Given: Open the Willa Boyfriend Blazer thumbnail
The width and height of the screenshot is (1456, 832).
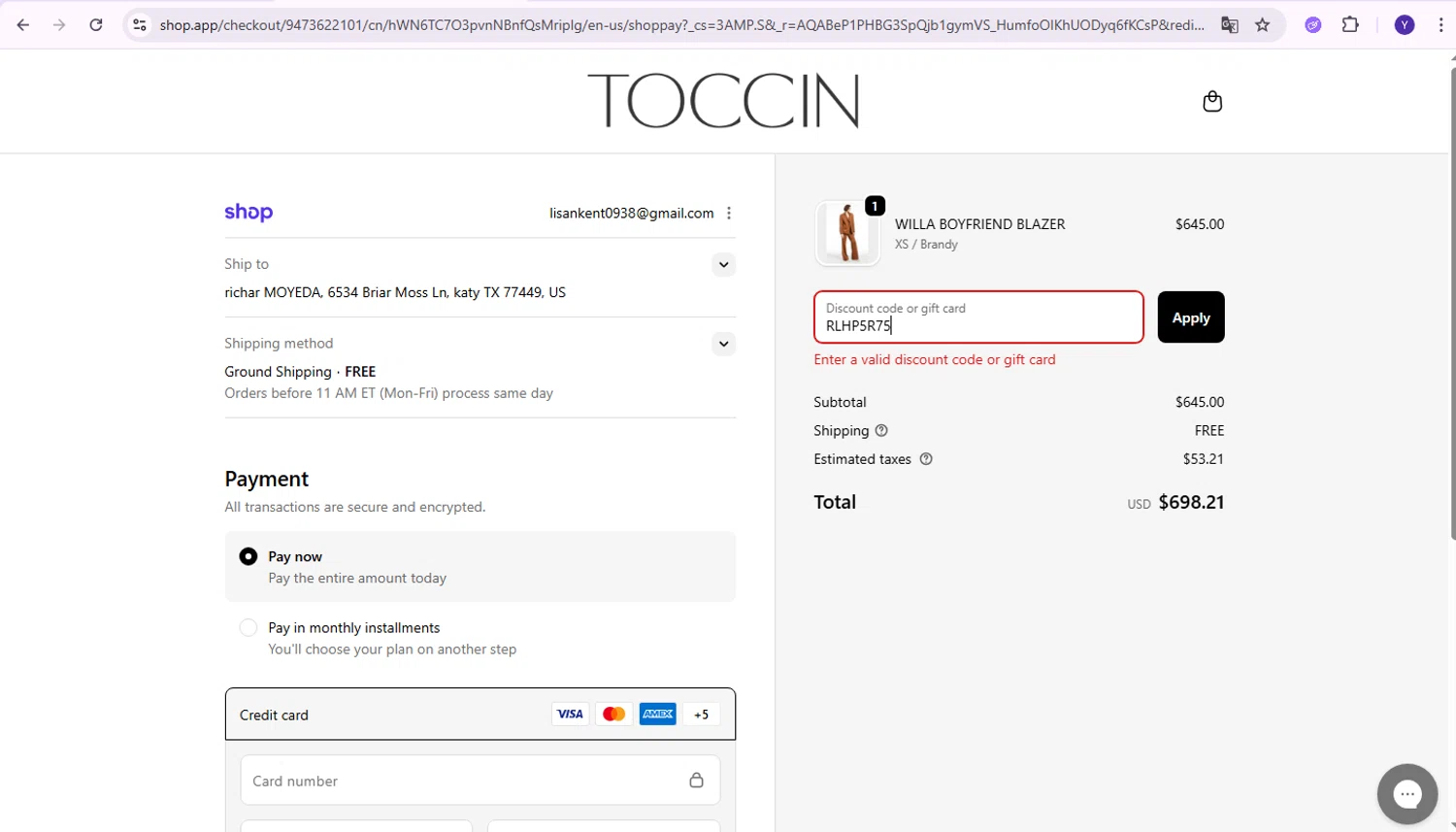Looking at the screenshot, I should coord(847,233).
